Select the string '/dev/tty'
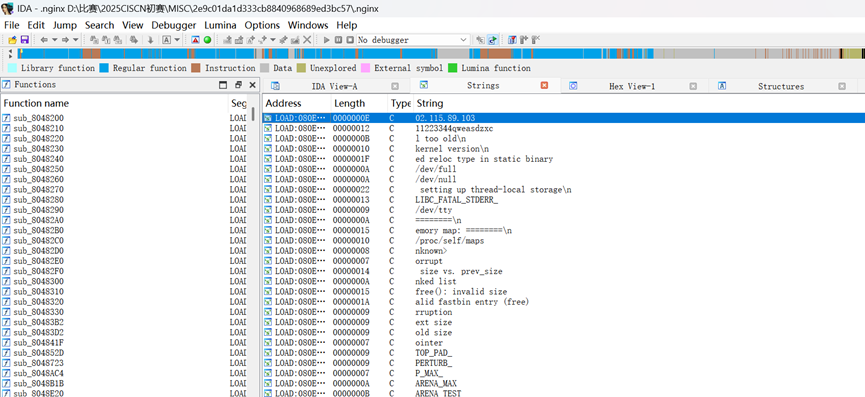Screen dimensions: 865x397 pos(434,210)
